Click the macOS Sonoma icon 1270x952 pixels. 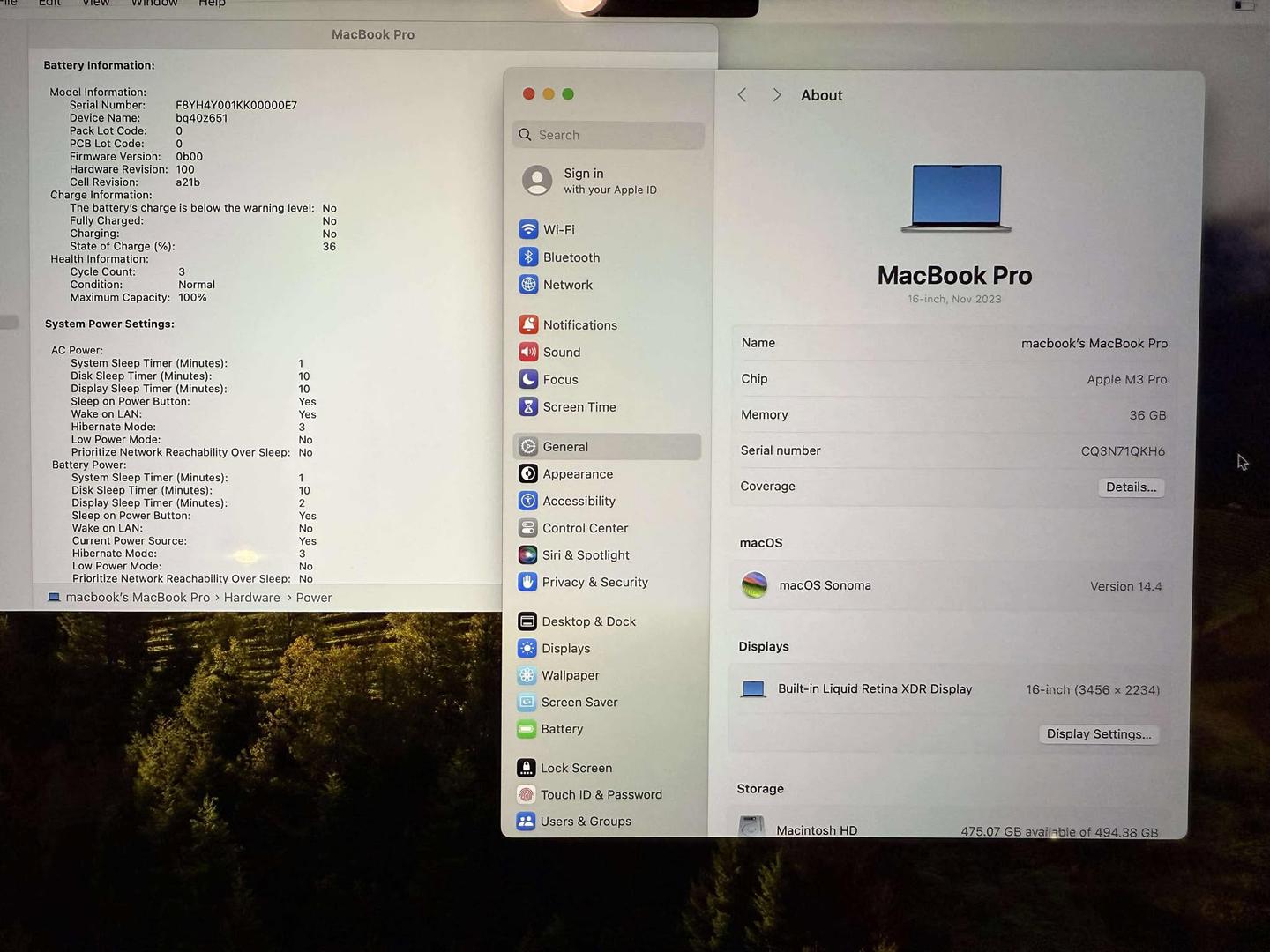754,585
